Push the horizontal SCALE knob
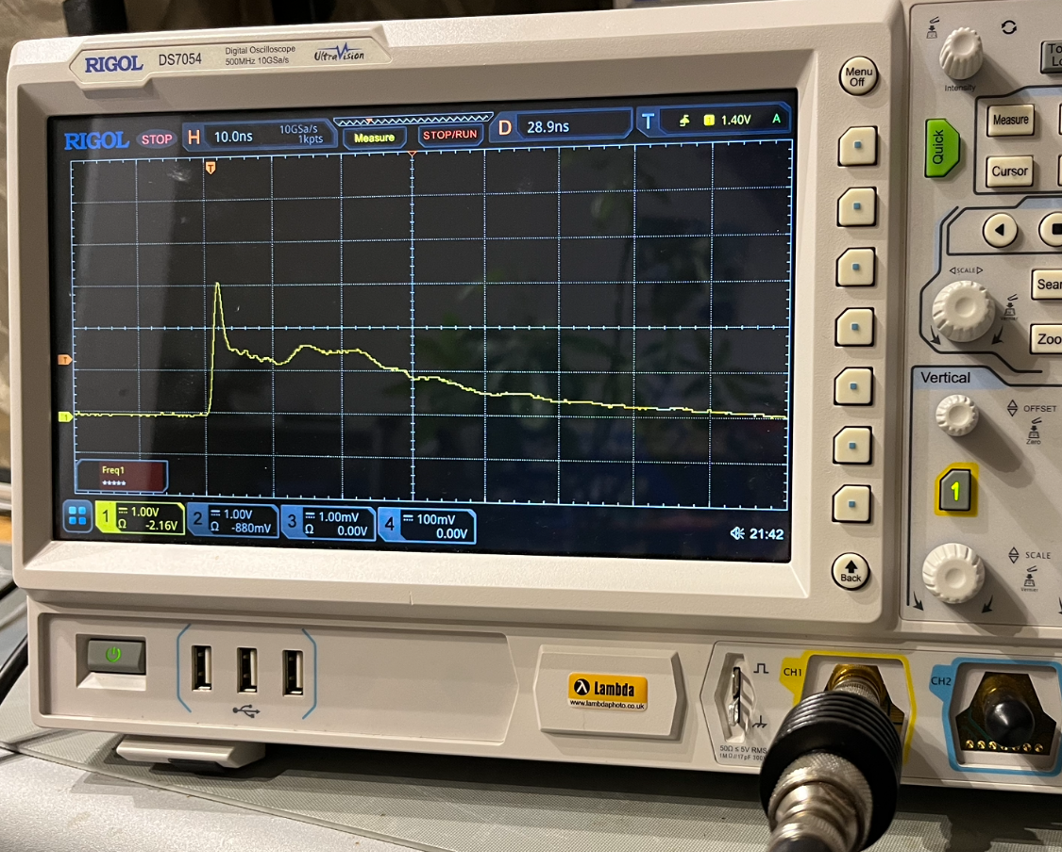The height and width of the screenshot is (852, 1062). [962, 311]
